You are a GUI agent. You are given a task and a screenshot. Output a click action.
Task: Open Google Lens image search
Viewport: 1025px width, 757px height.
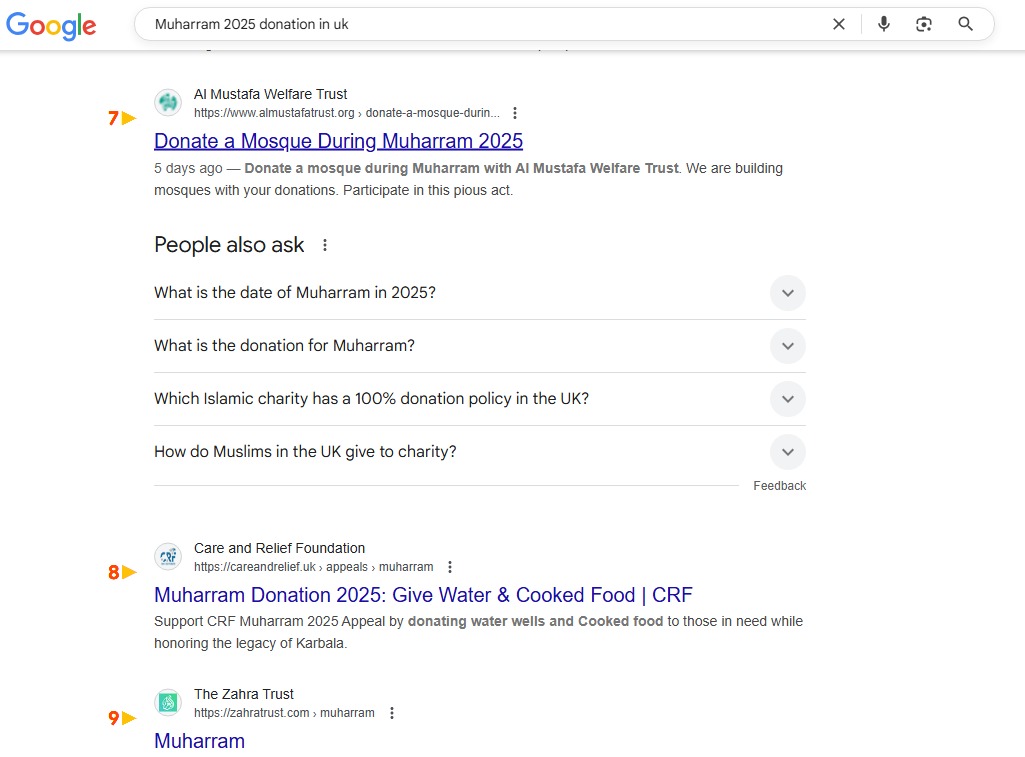(924, 24)
